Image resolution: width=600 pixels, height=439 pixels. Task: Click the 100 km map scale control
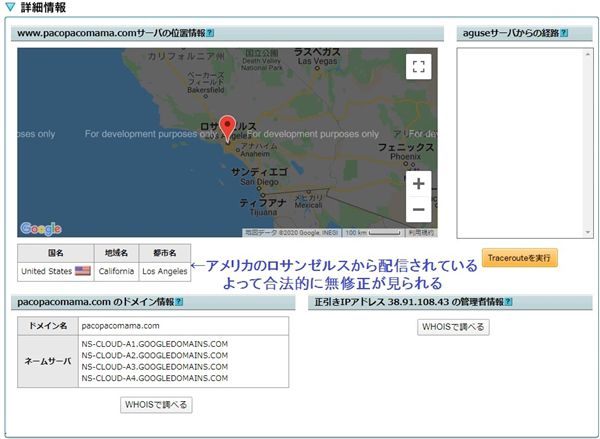click(373, 233)
